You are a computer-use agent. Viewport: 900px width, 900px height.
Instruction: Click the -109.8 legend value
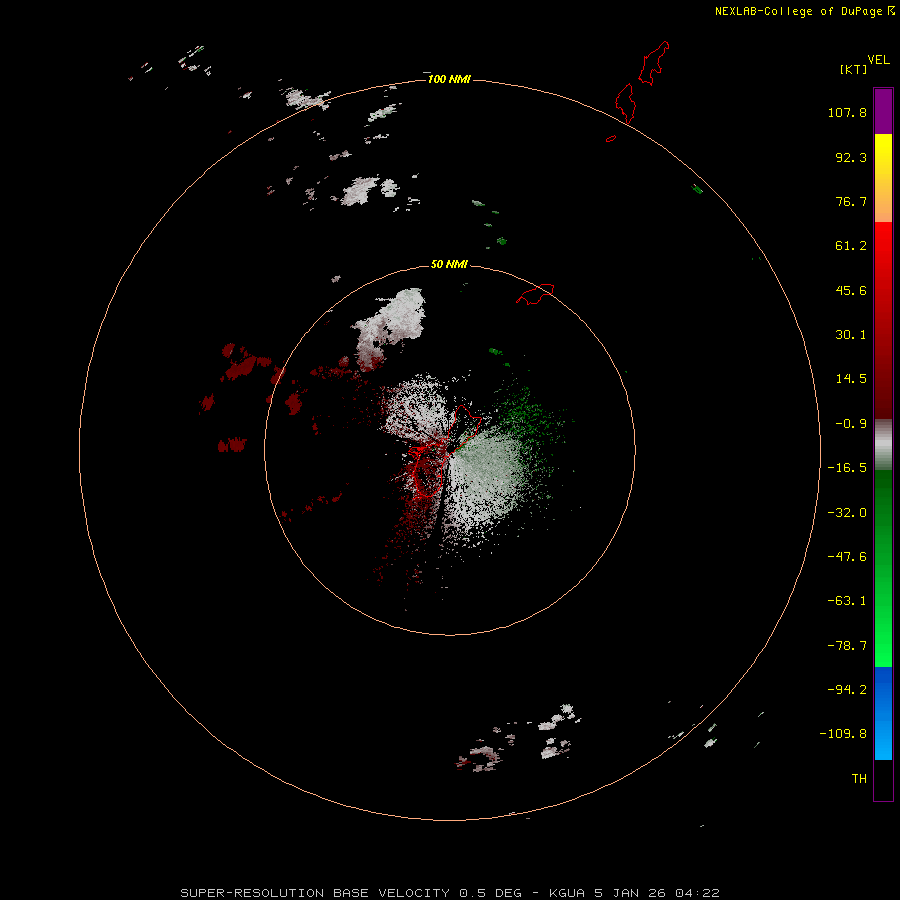coord(843,734)
